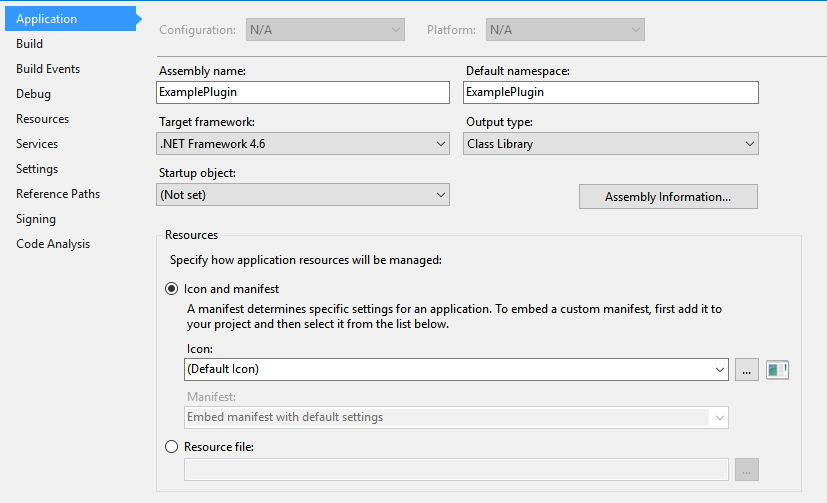Click the Default namespace text field
Image resolution: width=827 pixels, height=503 pixels.
tap(611, 92)
